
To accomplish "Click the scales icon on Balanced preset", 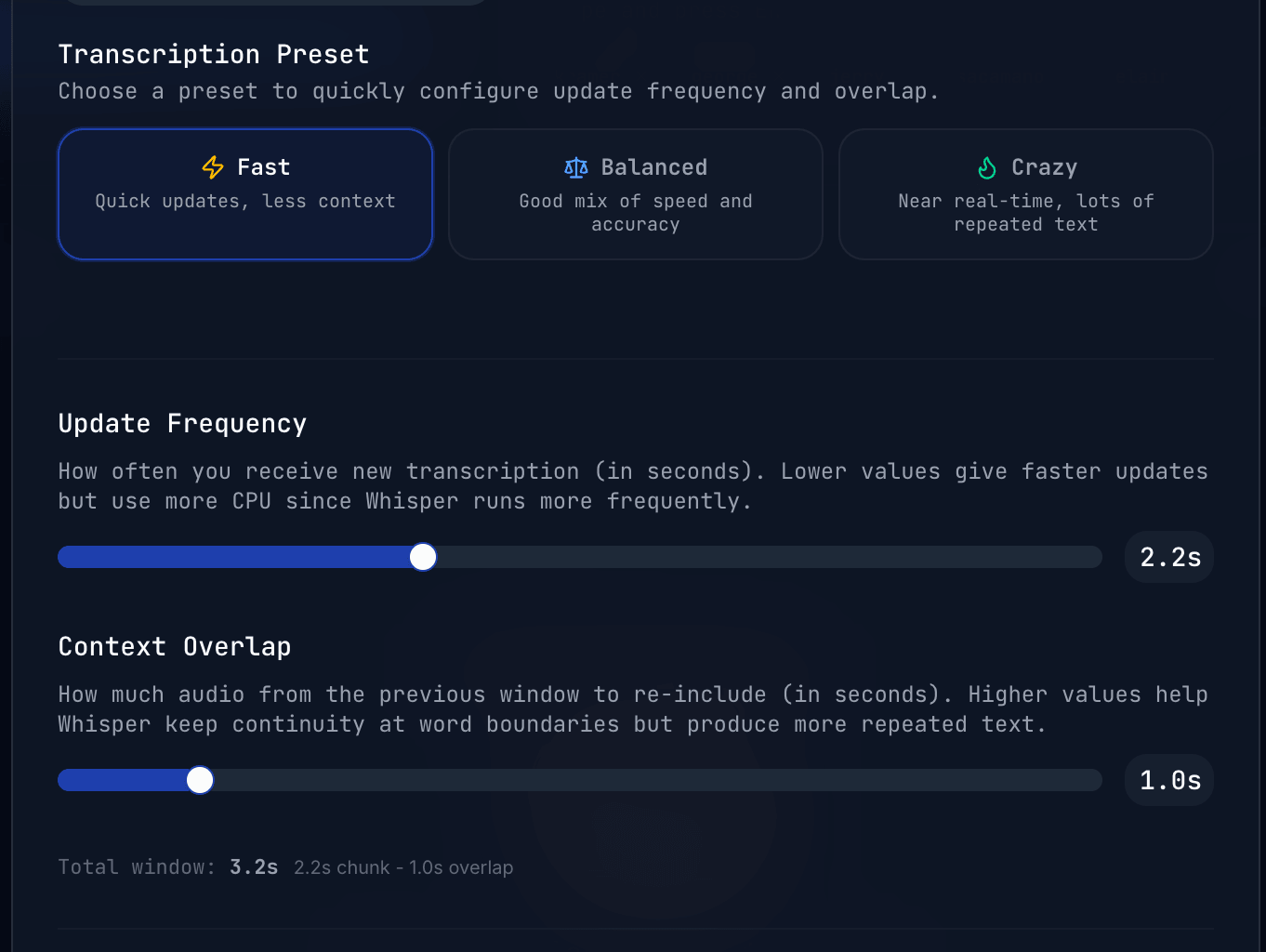I will (x=576, y=167).
